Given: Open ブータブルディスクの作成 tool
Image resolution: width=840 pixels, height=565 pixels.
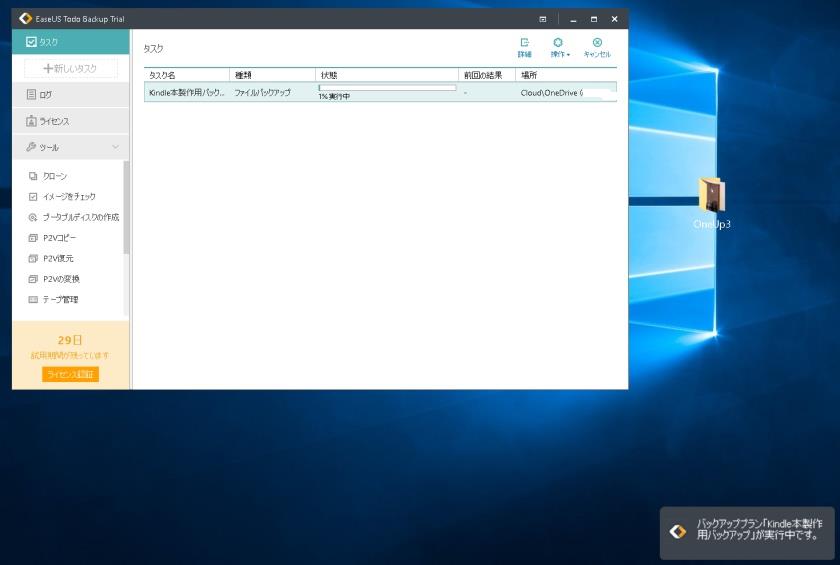Looking at the screenshot, I should pyautogui.click(x=81, y=217).
